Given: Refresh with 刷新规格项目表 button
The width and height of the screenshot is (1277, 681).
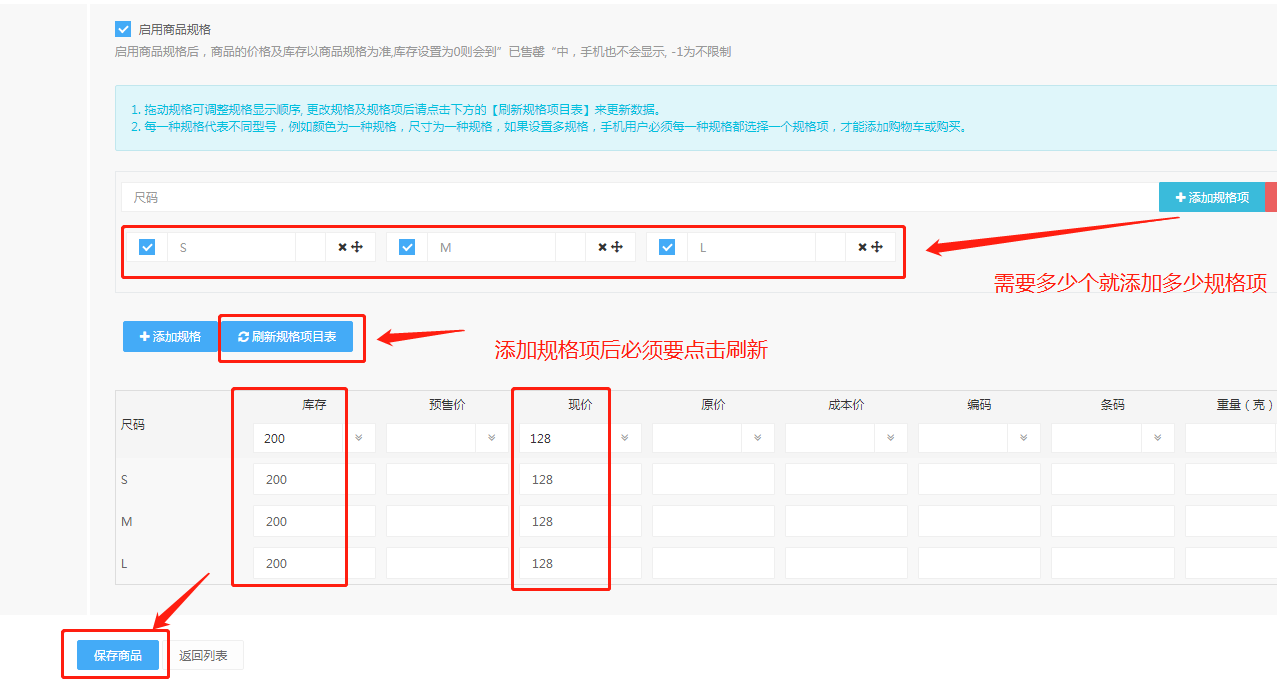Looking at the screenshot, I should pos(287,337).
